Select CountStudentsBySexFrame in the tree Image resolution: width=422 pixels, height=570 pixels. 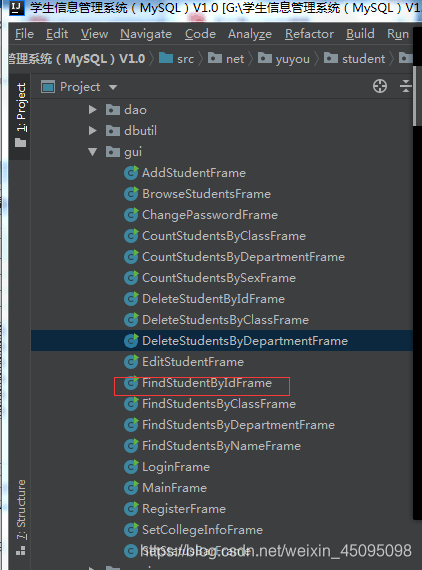219,278
